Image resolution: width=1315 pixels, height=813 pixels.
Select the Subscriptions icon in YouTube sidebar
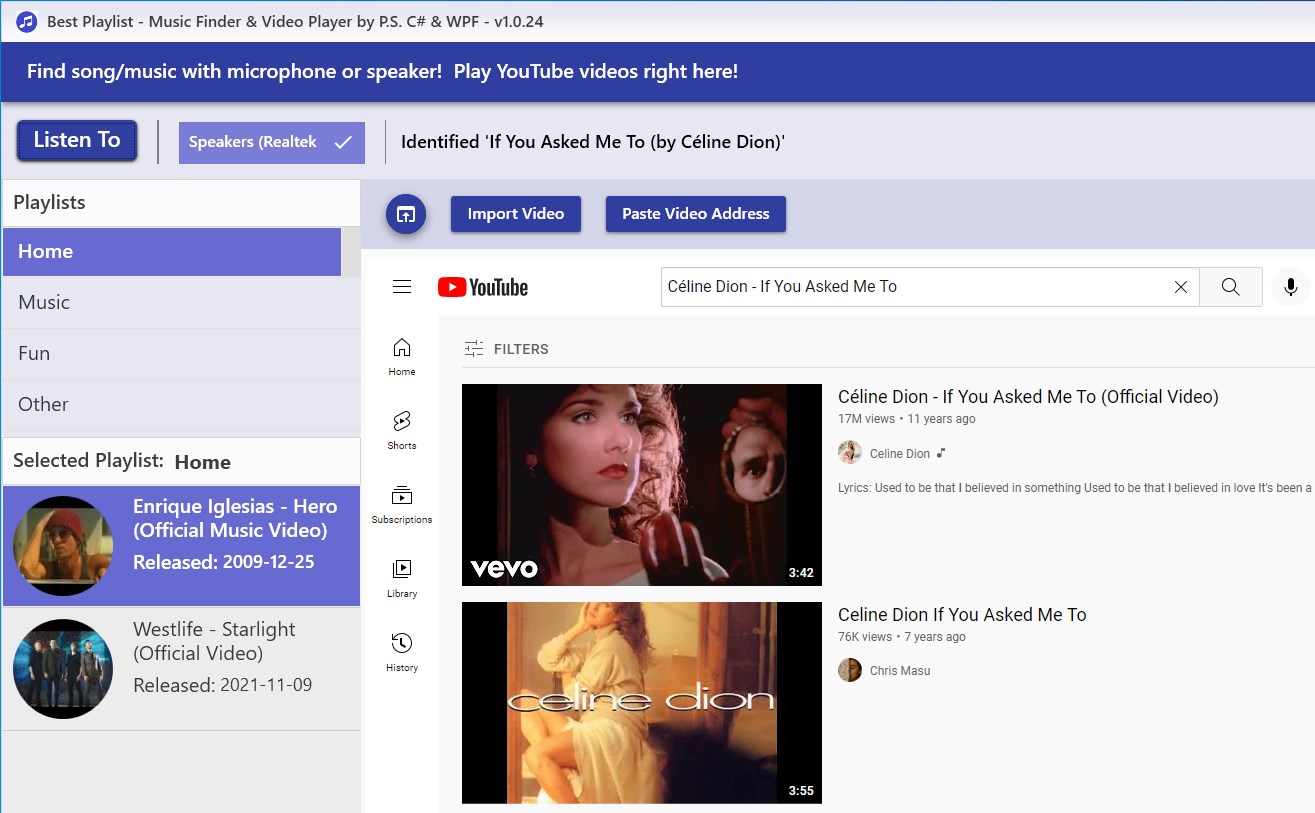401,500
